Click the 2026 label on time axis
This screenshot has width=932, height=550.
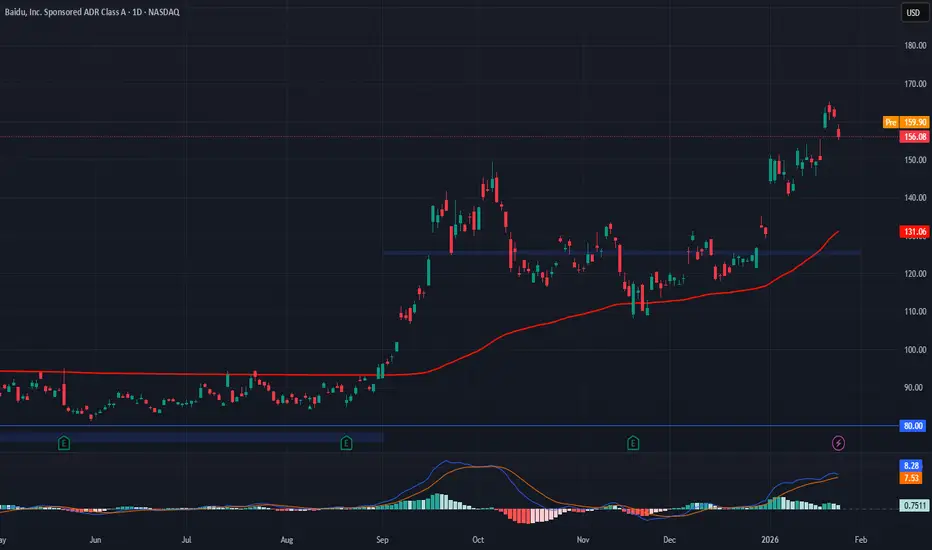point(770,540)
